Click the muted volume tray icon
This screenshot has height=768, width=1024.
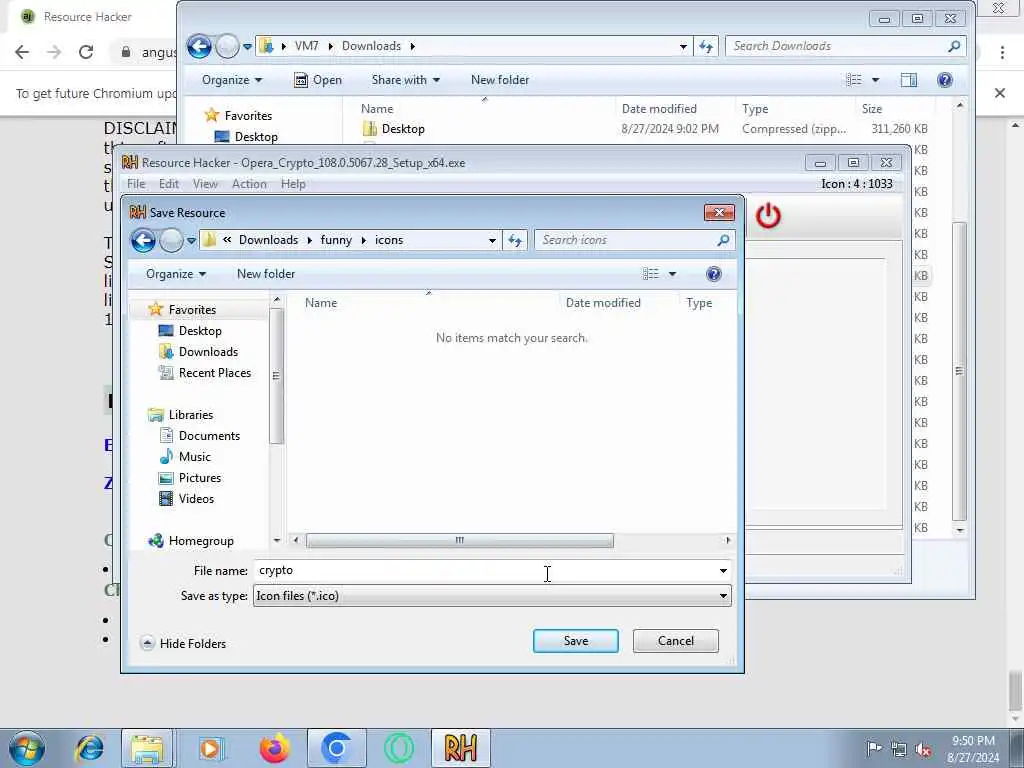pos(923,749)
